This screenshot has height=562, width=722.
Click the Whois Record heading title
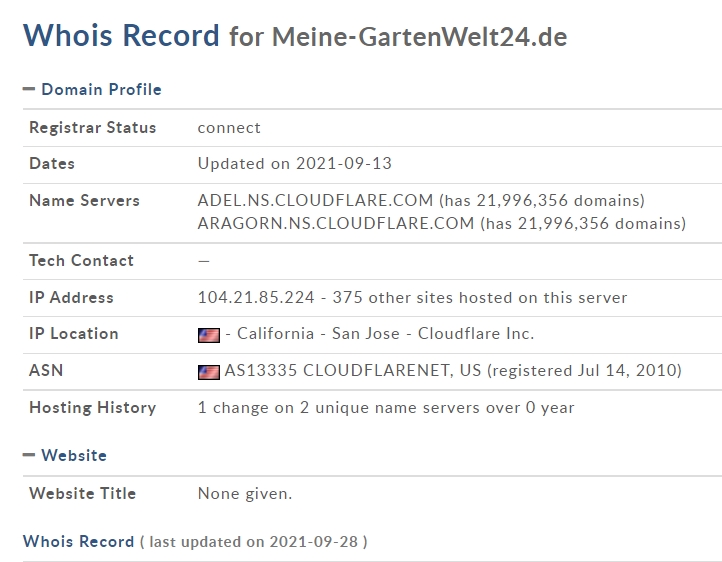tap(121, 35)
